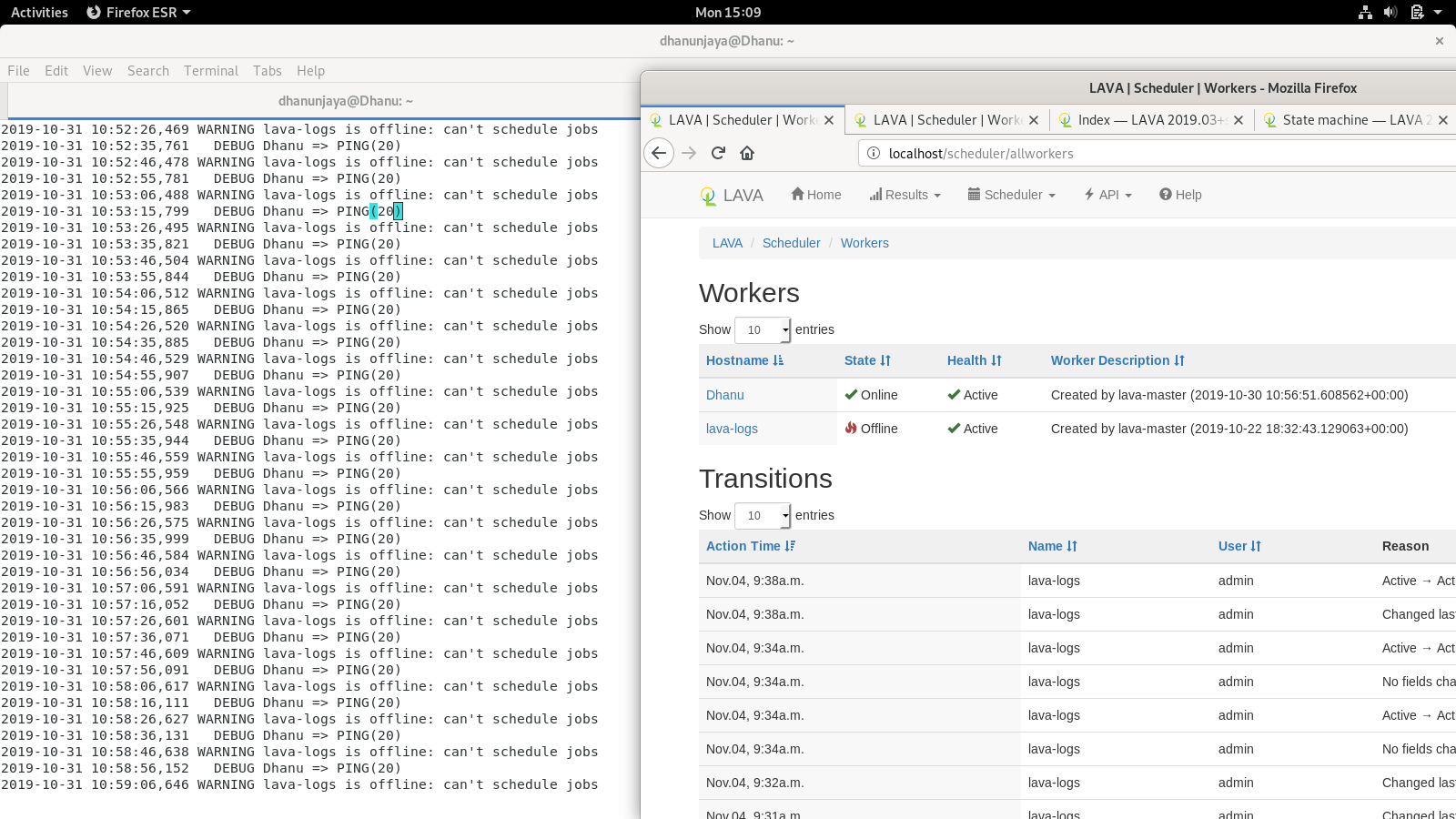
Task: Open the lava-logs worker hostname link
Action: 732,429
